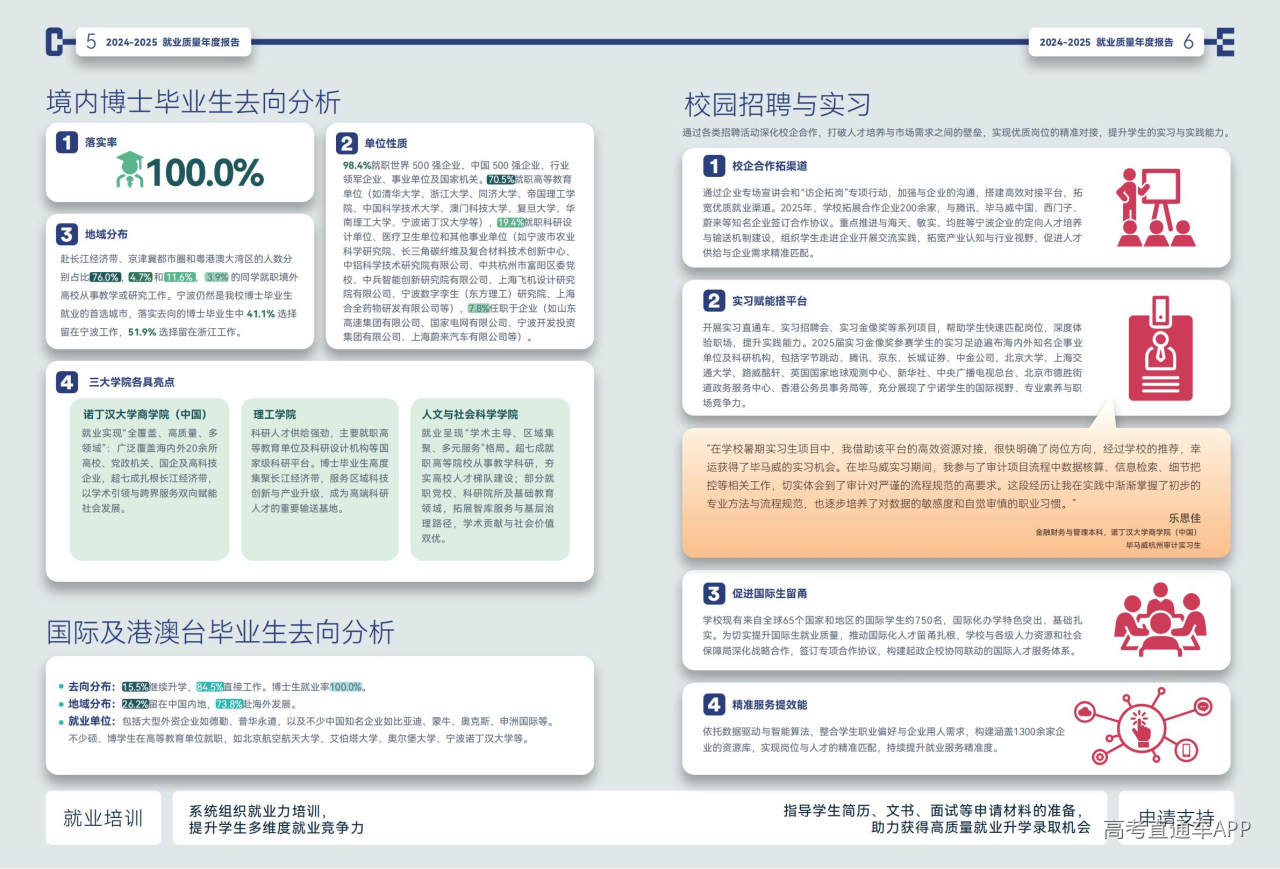Click the red ID badge icon
This screenshot has width=1280, height=869.
tap(1160, 346)
